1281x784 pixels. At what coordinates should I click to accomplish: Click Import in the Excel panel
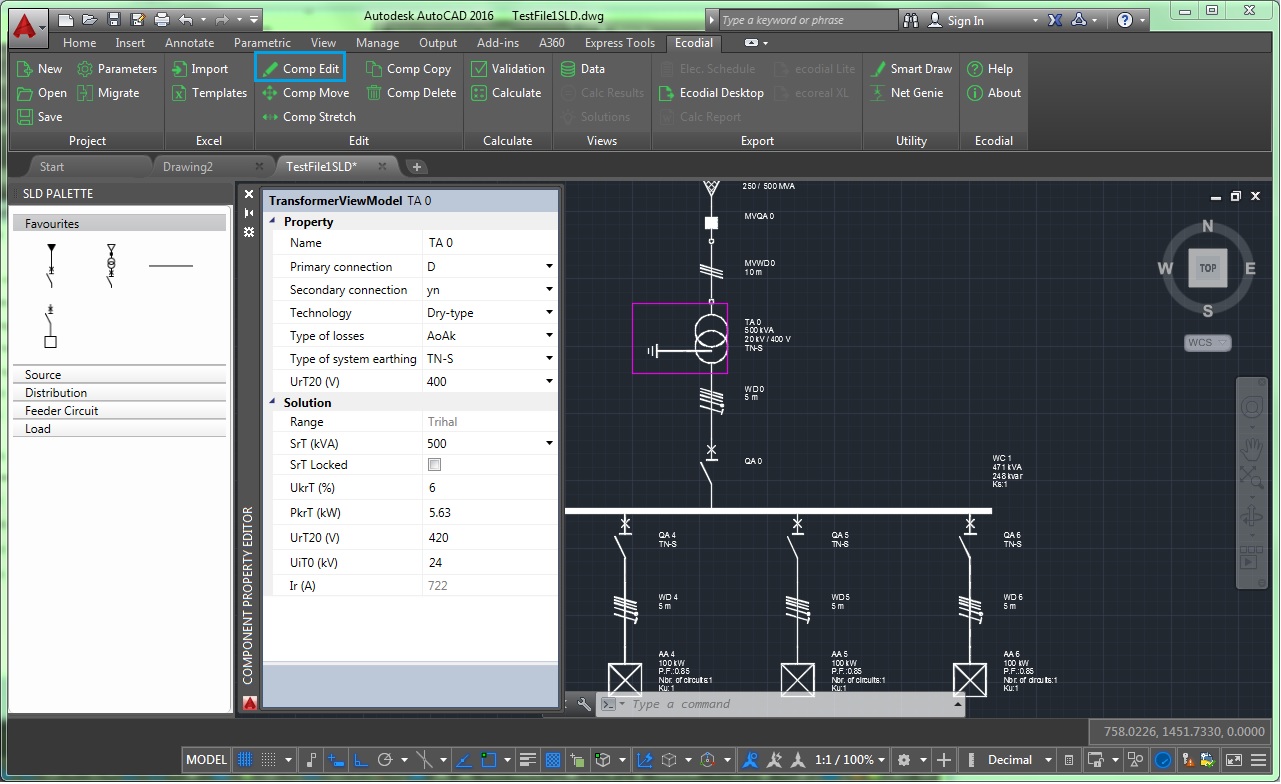200,69
